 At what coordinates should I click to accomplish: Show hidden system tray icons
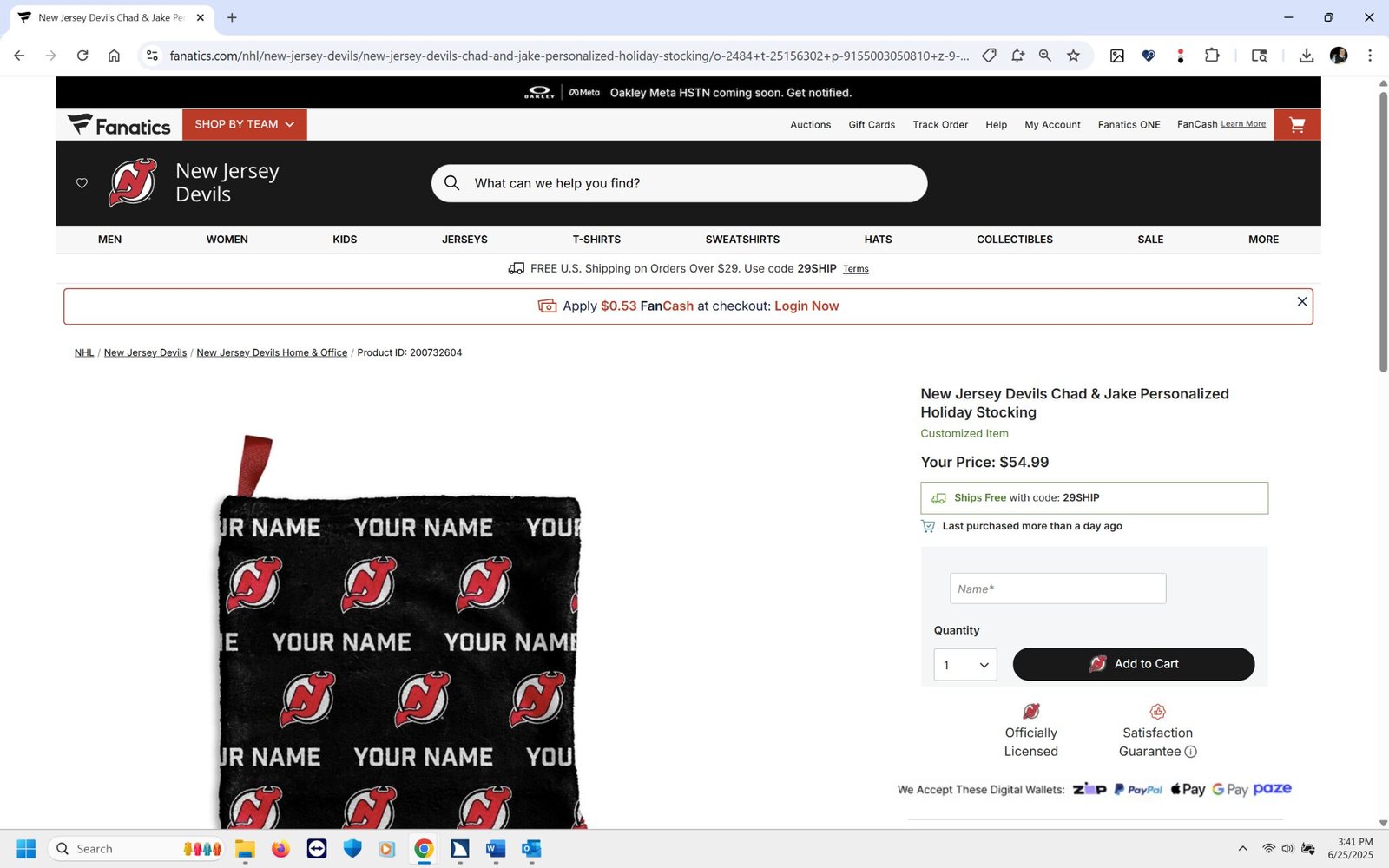1242,849
